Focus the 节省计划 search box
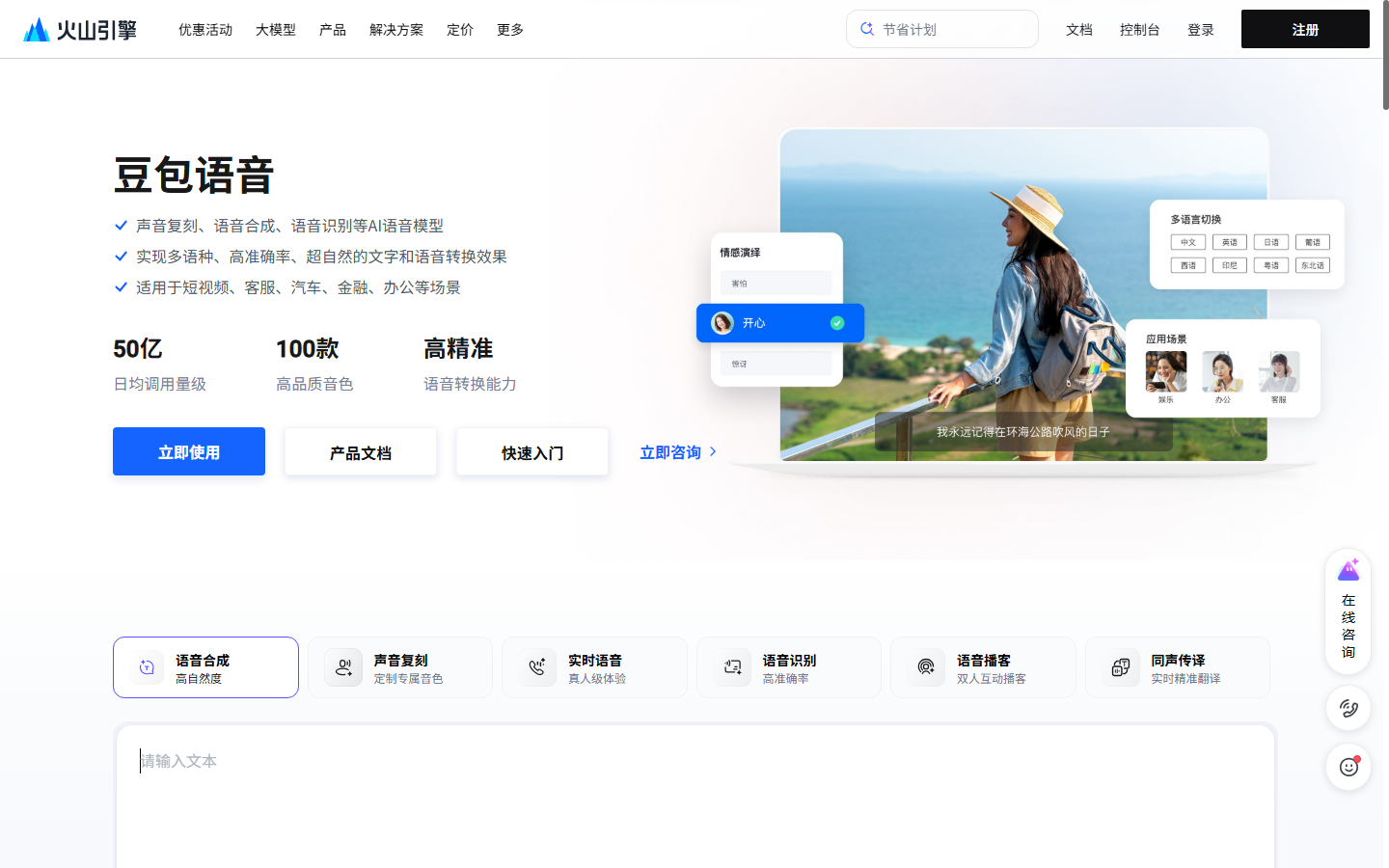The width and height of the screenshot is (1389, 868). (x=942, y=29)
